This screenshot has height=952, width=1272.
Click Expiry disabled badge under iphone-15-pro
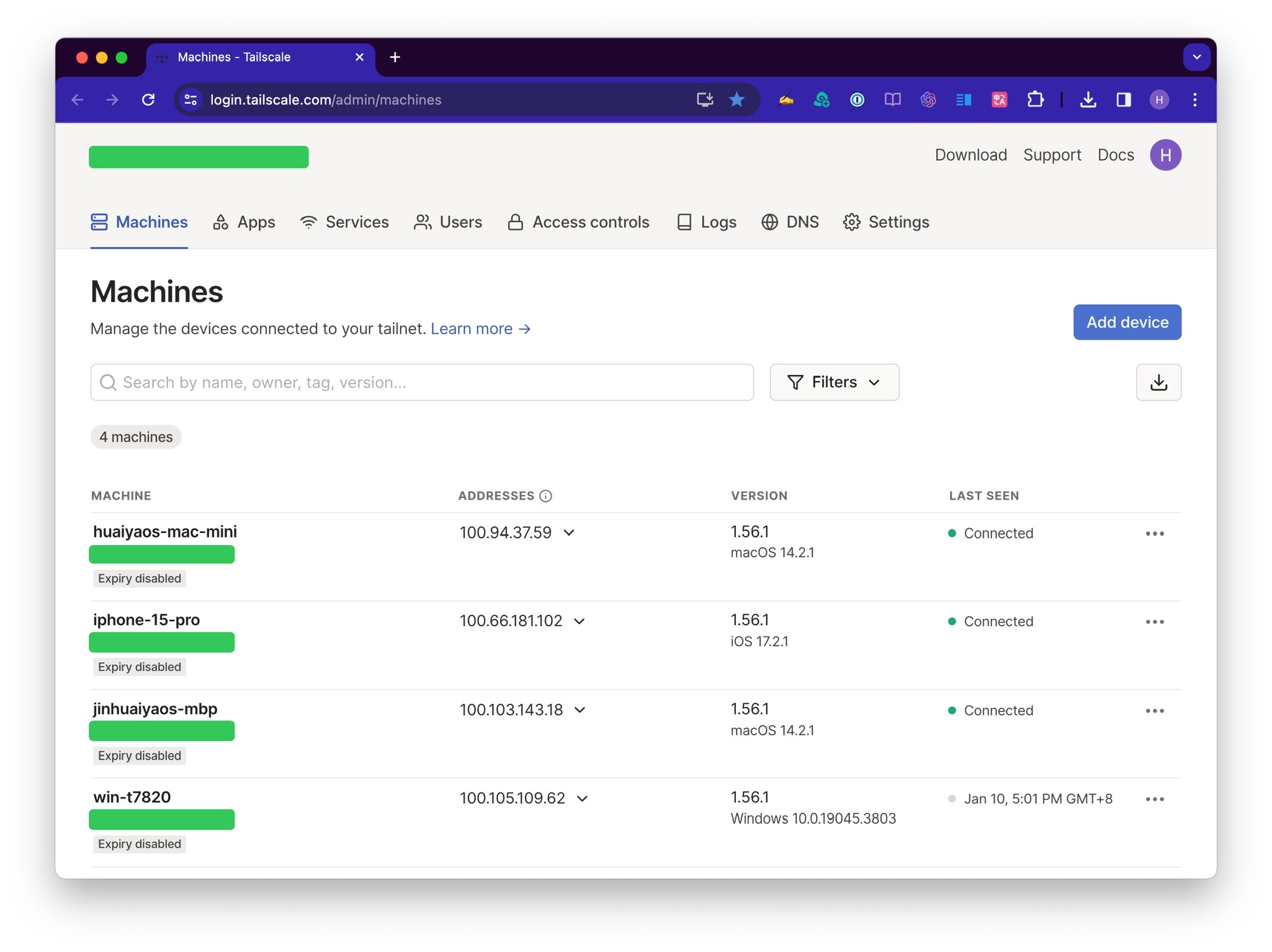[140, 667]
